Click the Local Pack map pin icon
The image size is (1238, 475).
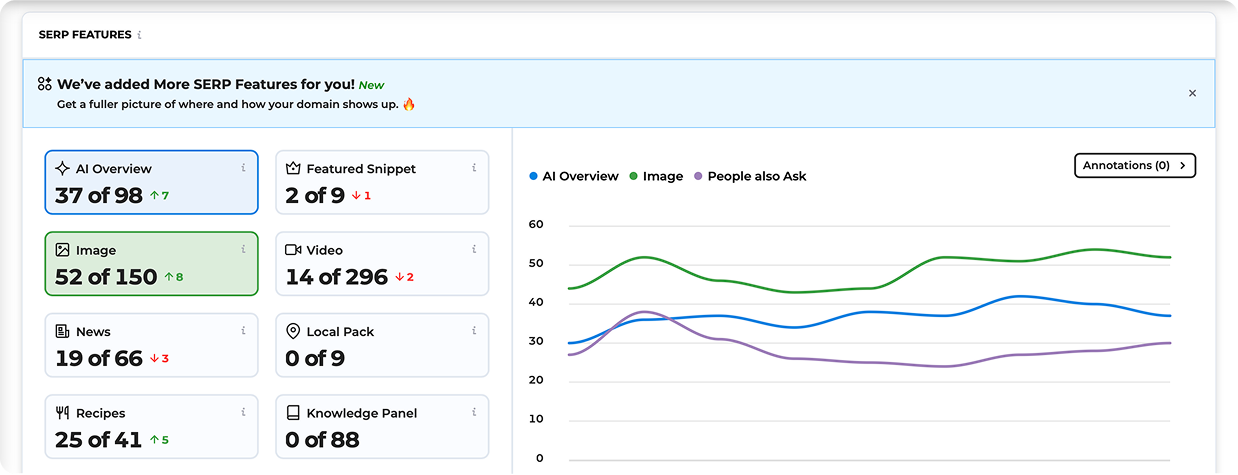pos(293,331)
